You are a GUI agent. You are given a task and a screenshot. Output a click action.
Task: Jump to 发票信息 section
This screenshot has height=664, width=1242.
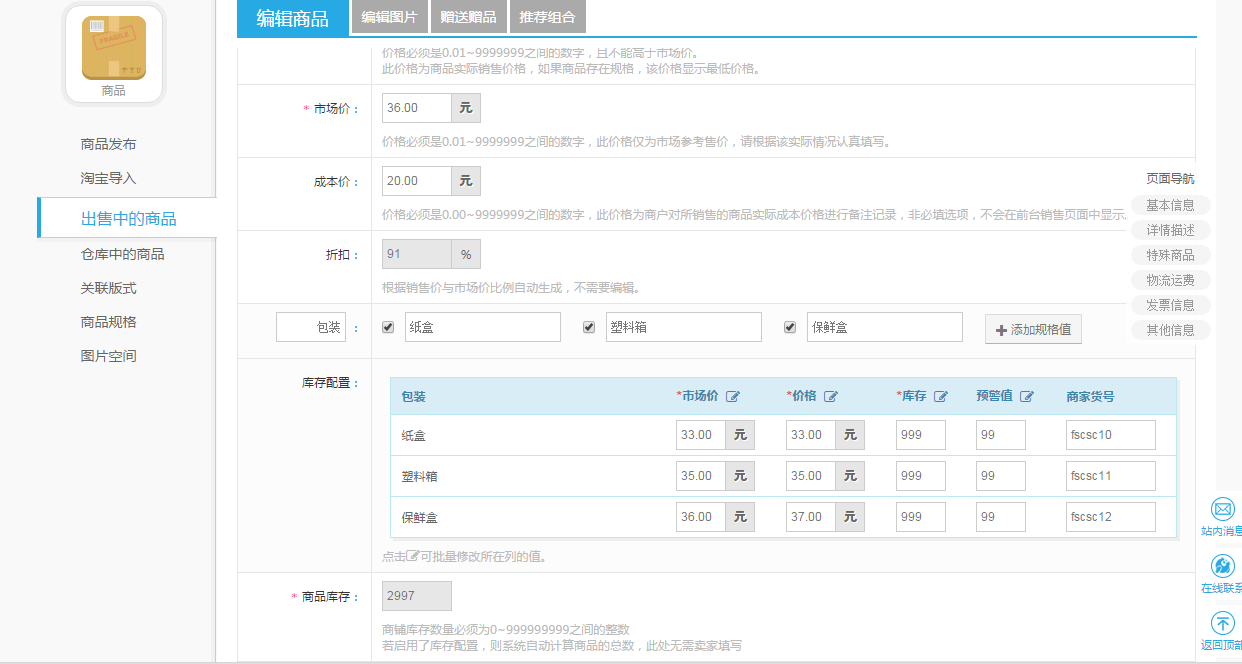[1170, 305]
